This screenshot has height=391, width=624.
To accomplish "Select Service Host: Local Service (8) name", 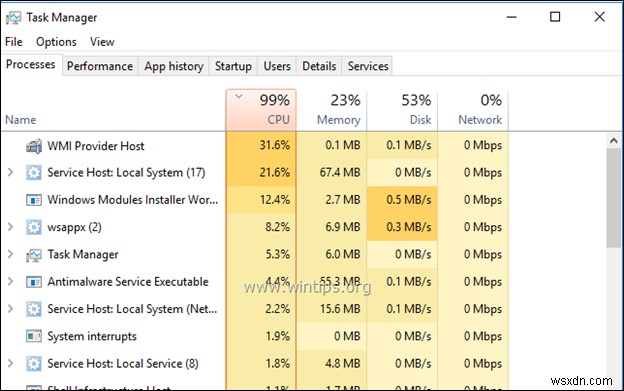I will pos(123,364).
